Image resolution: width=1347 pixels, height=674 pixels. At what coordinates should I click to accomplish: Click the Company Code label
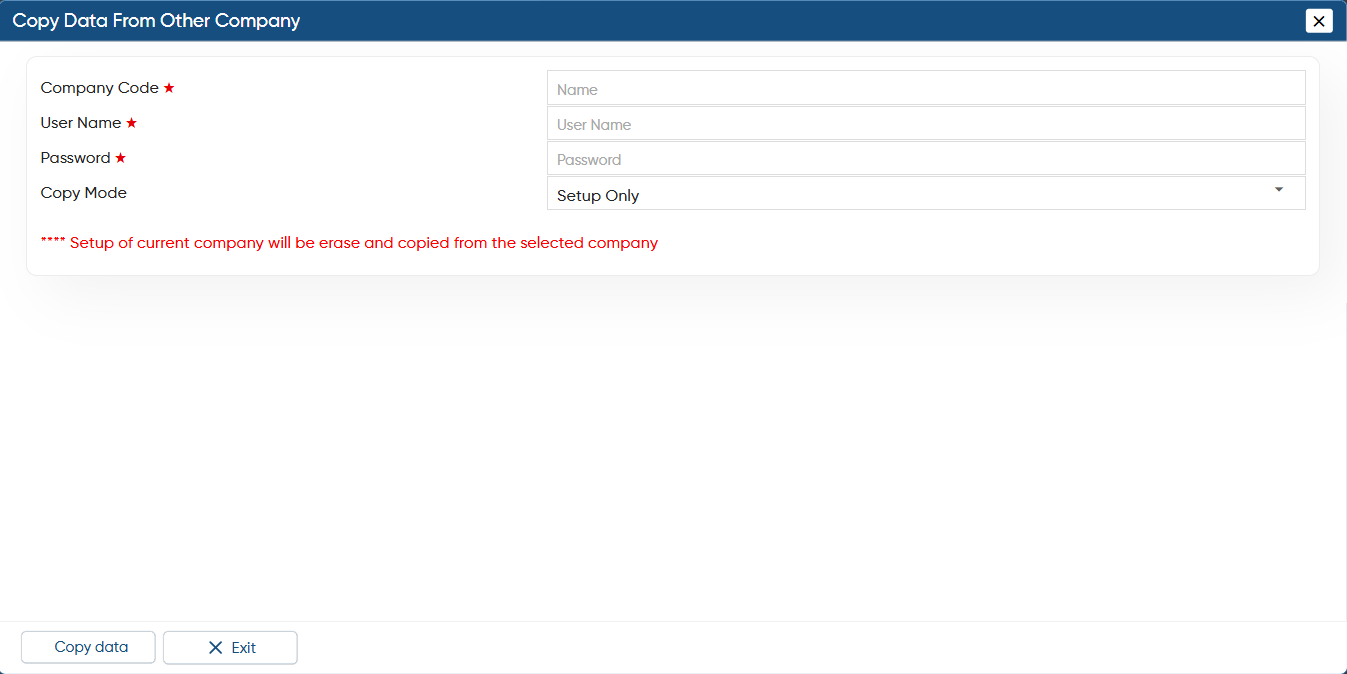pos(99,88)
